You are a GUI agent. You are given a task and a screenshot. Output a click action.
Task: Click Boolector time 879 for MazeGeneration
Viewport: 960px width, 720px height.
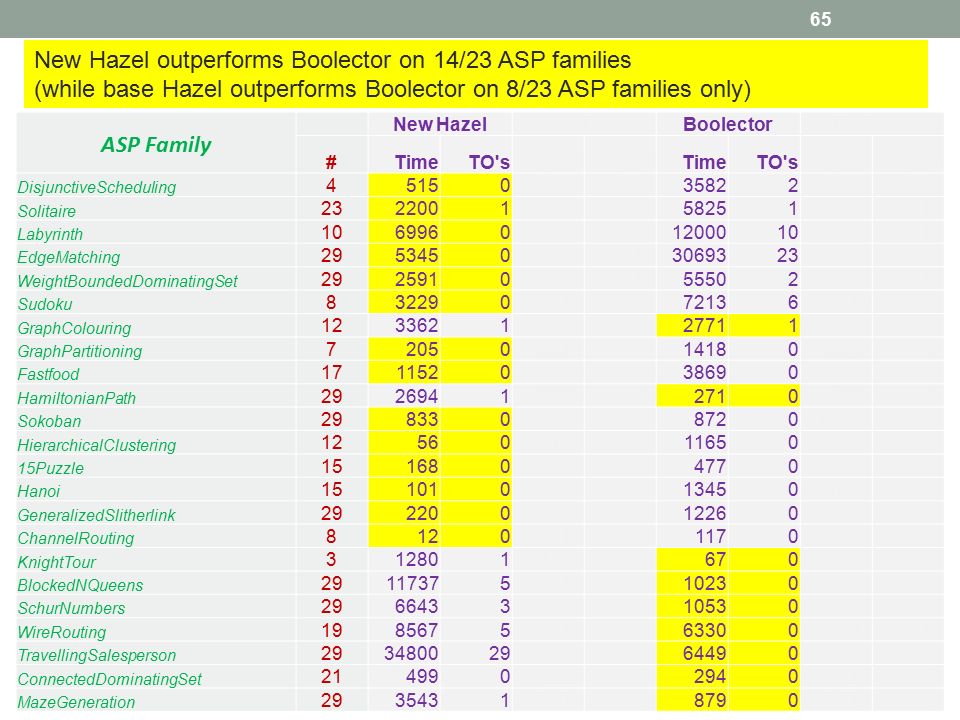point(710,700)
